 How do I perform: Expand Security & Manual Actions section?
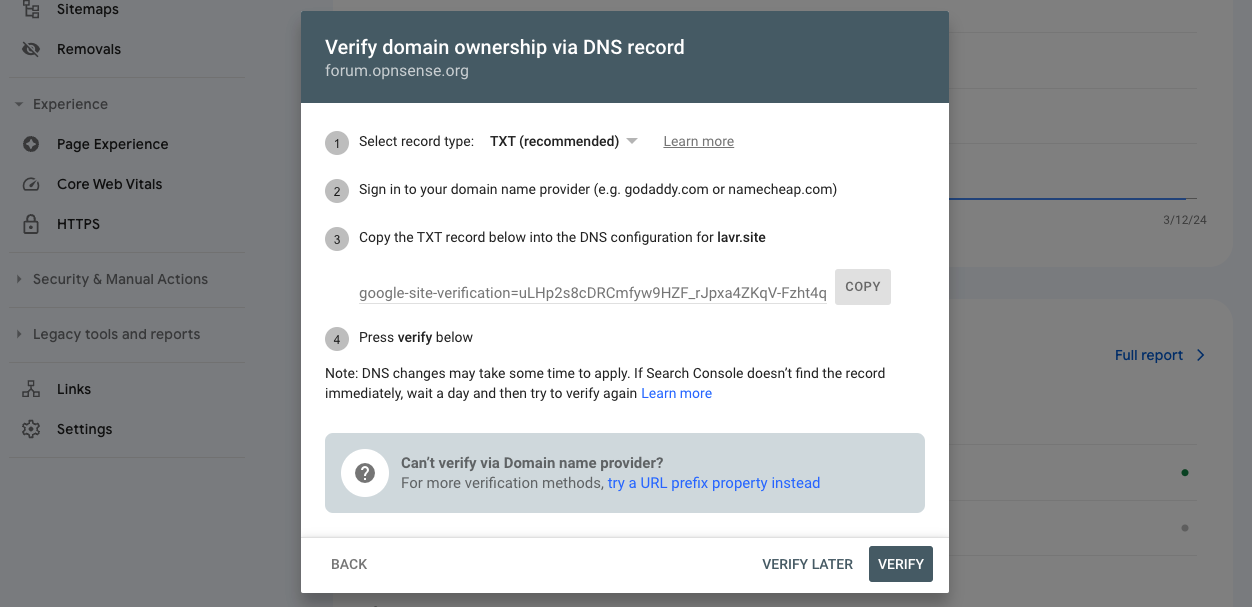[x=19, y=279]
